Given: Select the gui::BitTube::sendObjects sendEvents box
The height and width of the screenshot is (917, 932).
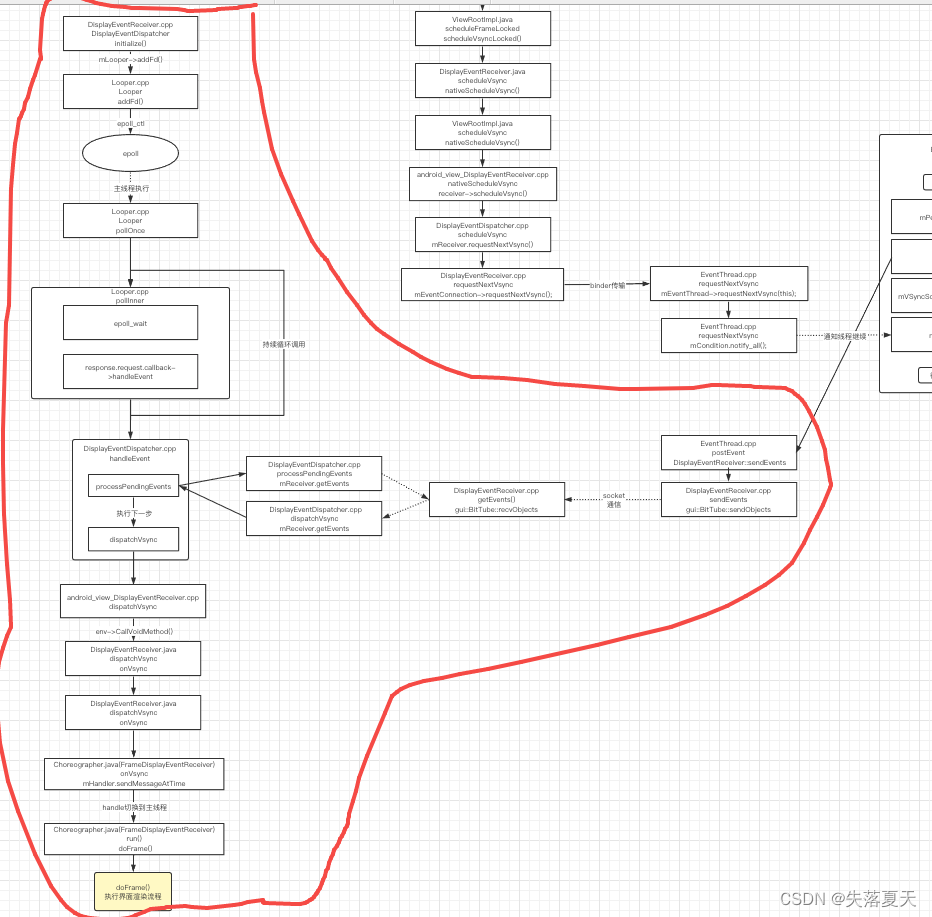Looking at the screenshot, I should pos(728,499).
